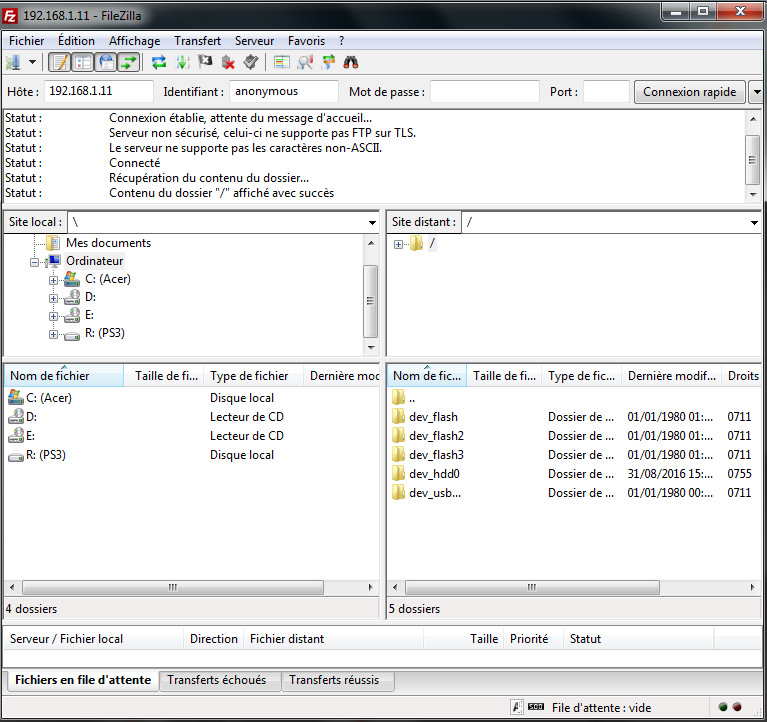Expand the E: drive tree node

(53, 316)
